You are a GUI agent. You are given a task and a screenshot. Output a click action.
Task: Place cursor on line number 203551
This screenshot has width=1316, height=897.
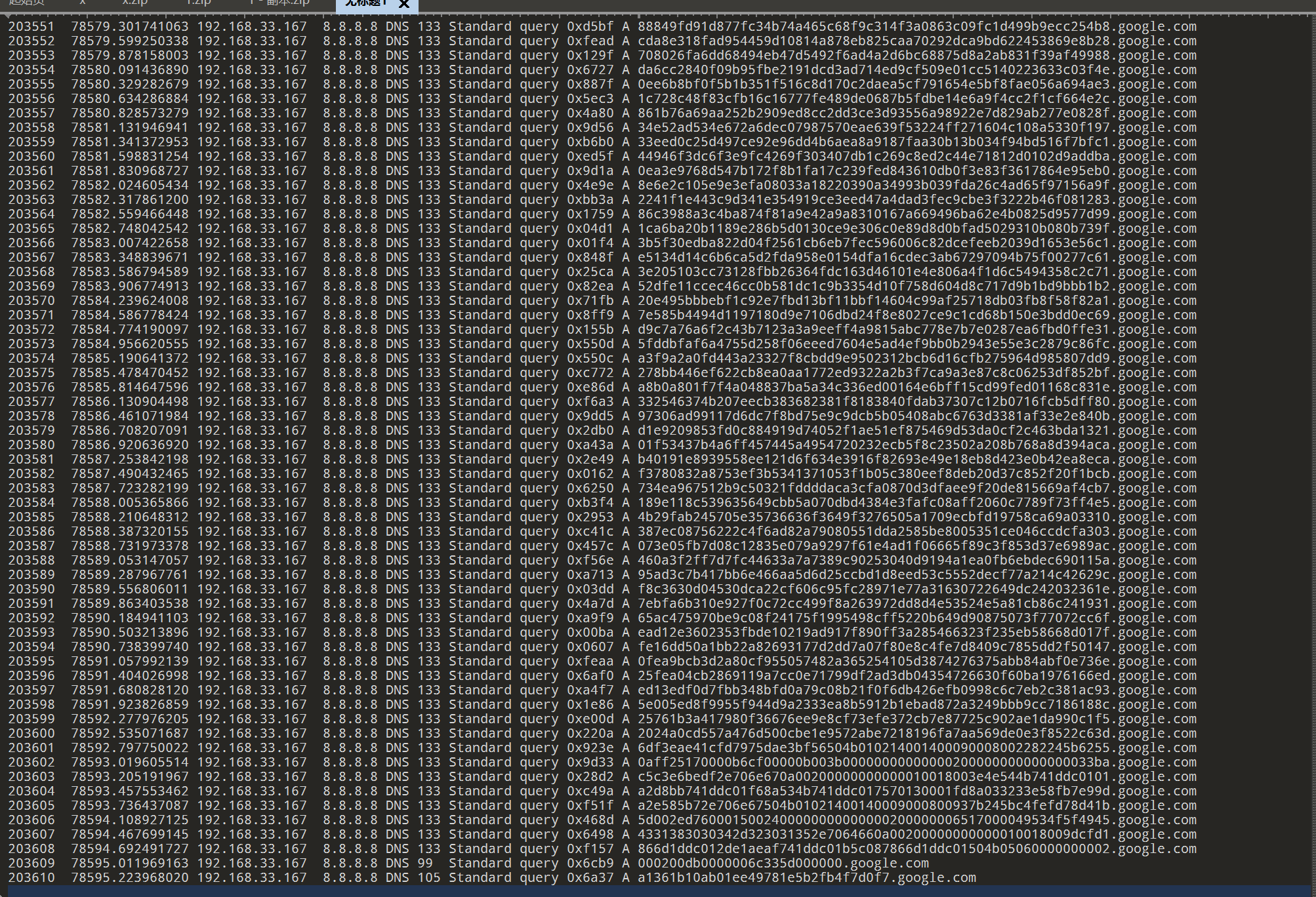pos(31,27)
